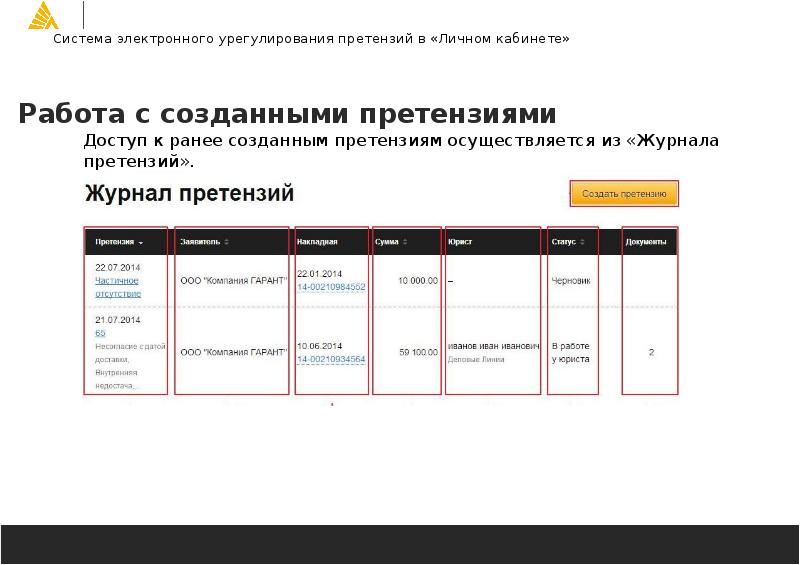Click documents count 2 in second row
Viewport: 800px width, 565px height.
click(x=651, y=352)
